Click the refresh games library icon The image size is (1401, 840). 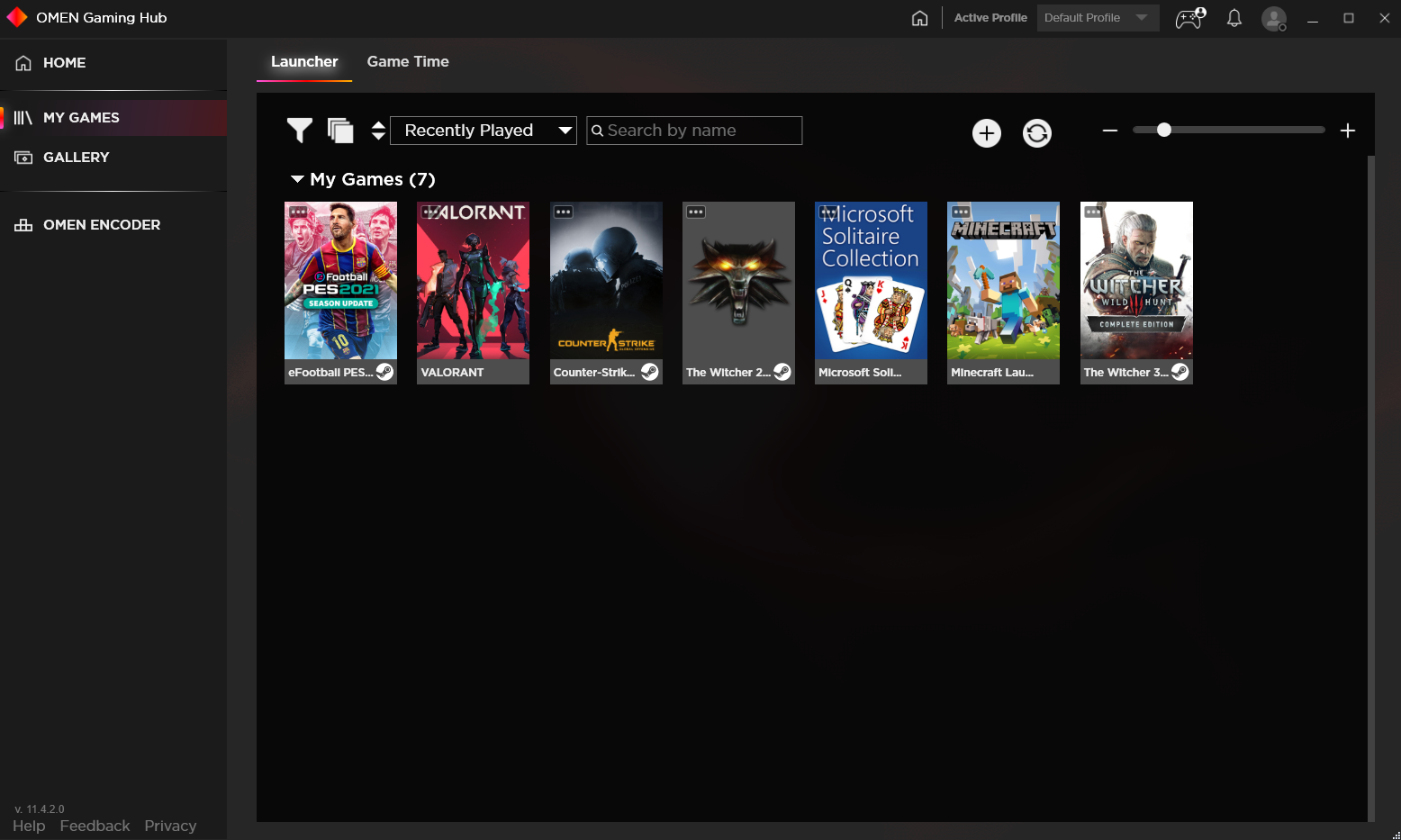tap(1037, 133)
